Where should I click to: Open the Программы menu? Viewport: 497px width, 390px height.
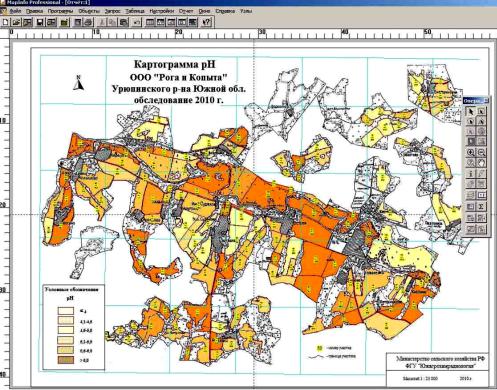pyautogui.click(x=60, y=11)
